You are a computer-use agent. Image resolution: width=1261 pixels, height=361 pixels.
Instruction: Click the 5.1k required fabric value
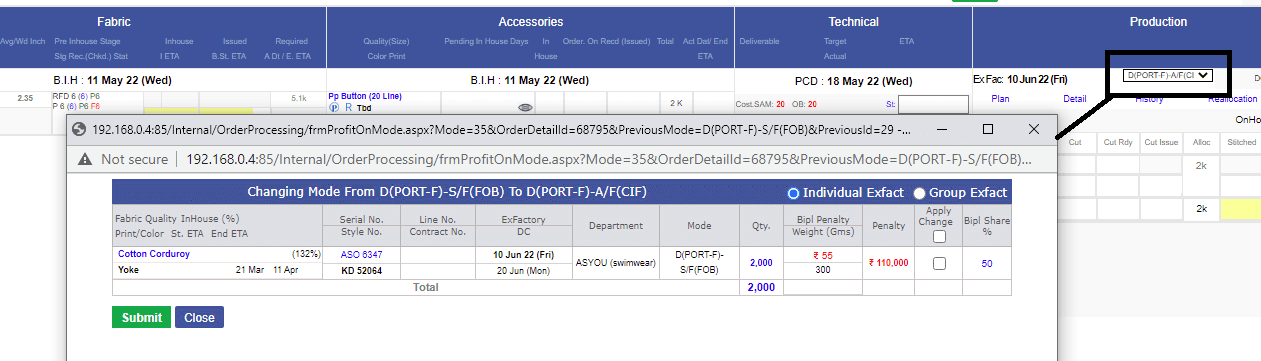(299, 99)
